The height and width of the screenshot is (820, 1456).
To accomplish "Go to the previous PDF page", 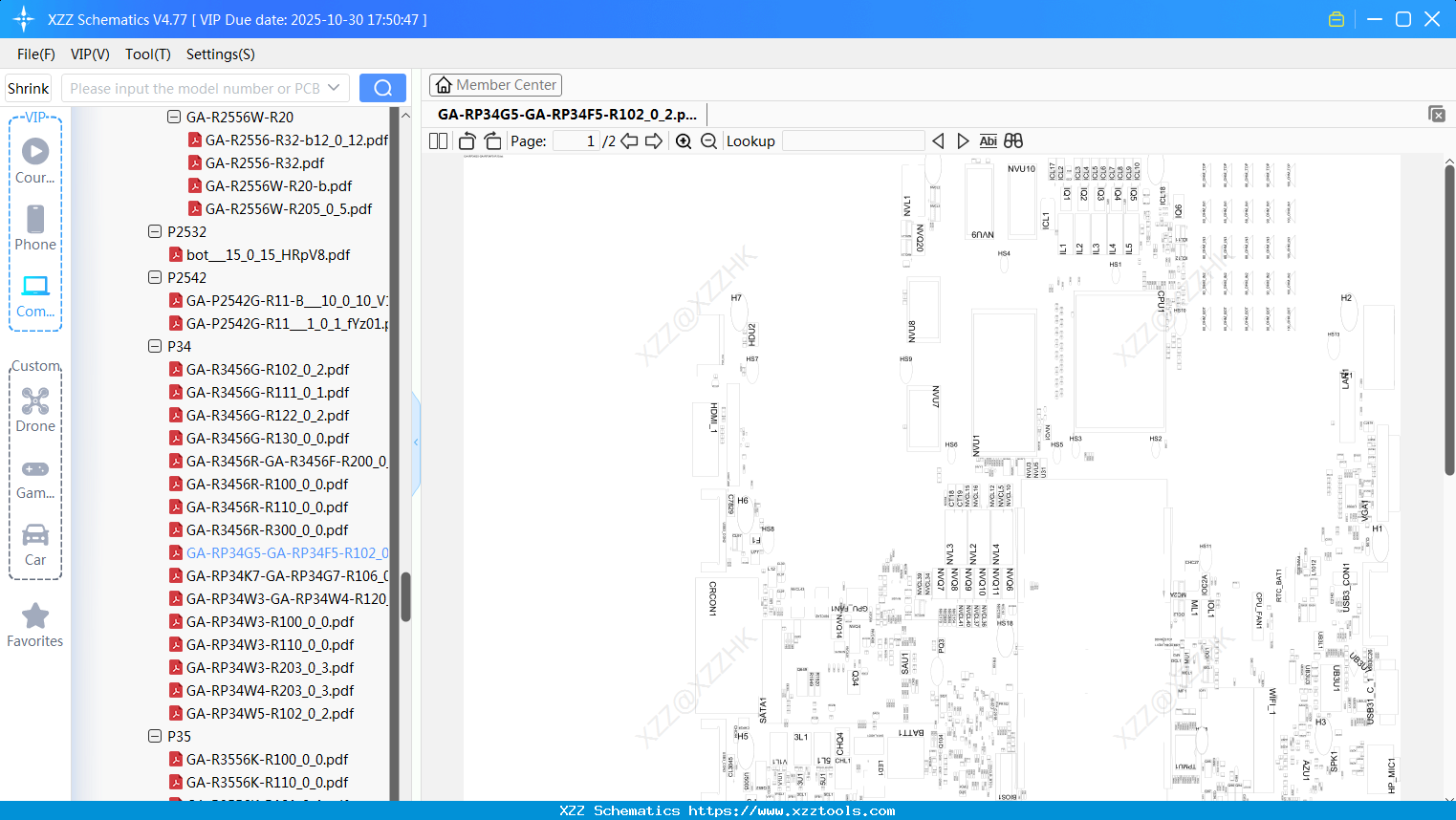I will [629, 141].
